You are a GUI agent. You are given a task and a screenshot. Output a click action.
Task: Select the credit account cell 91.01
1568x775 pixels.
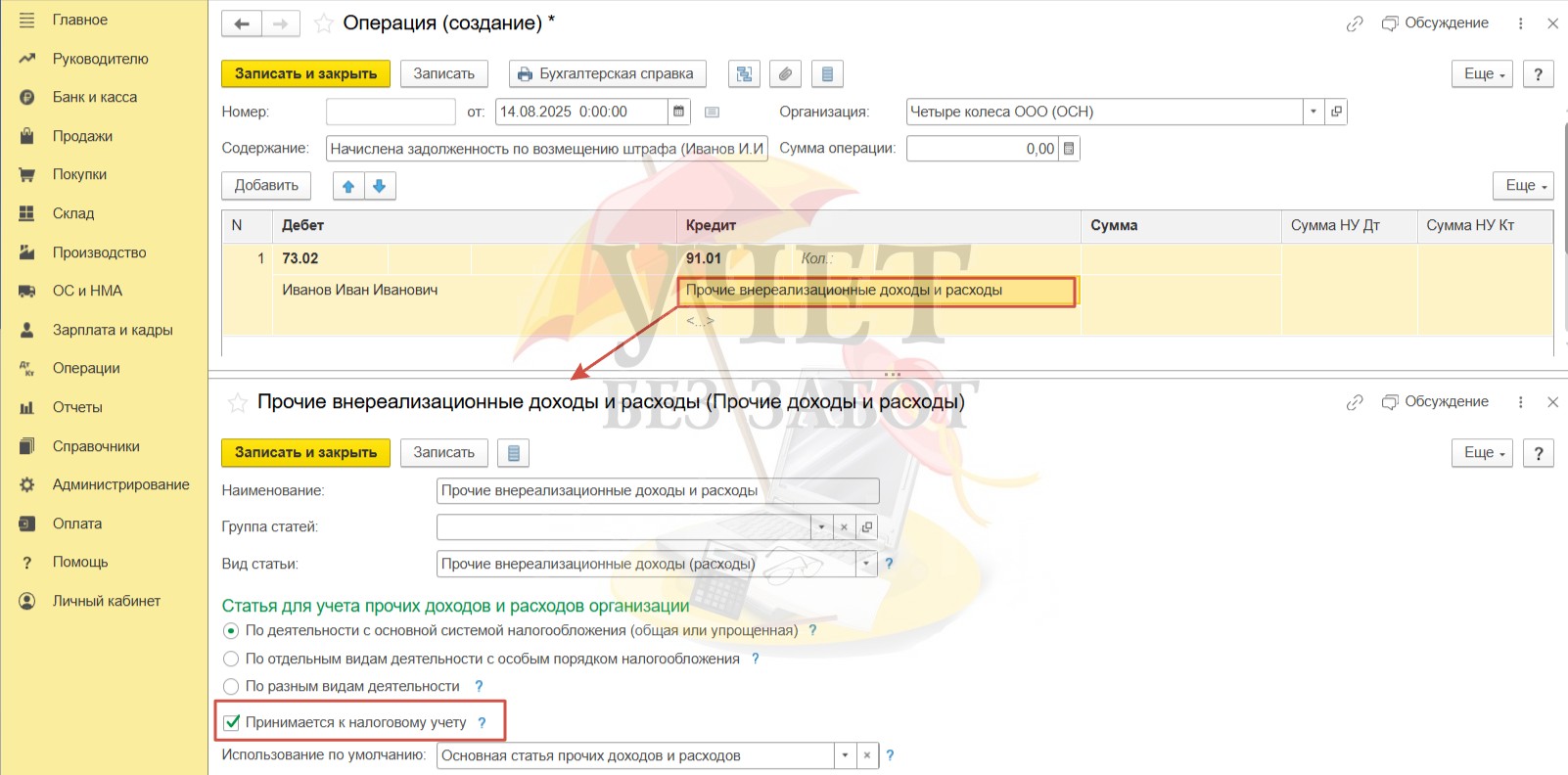coord(736,258)
